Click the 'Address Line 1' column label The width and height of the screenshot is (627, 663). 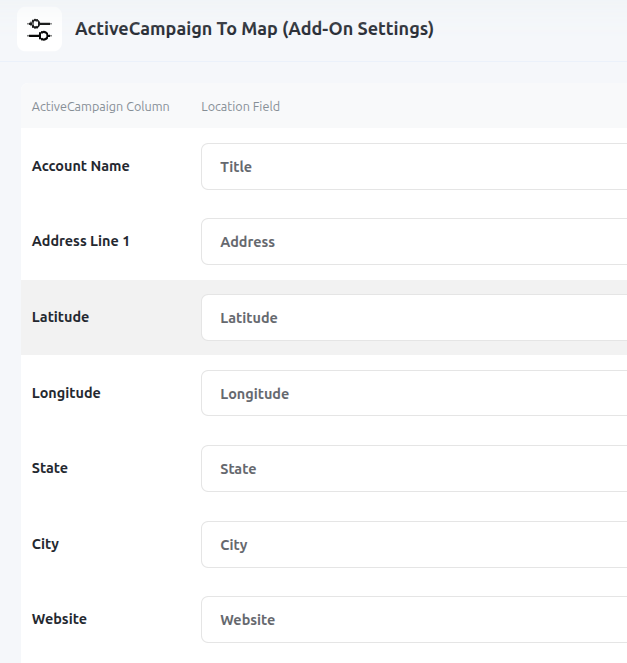pos(81,241)
